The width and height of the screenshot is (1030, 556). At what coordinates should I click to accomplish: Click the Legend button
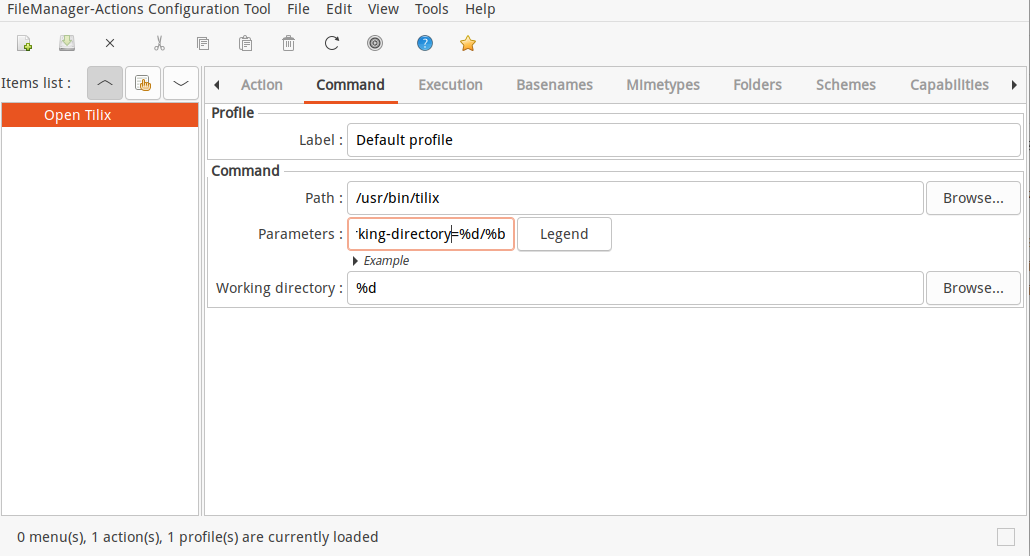(x=564, y=234)
